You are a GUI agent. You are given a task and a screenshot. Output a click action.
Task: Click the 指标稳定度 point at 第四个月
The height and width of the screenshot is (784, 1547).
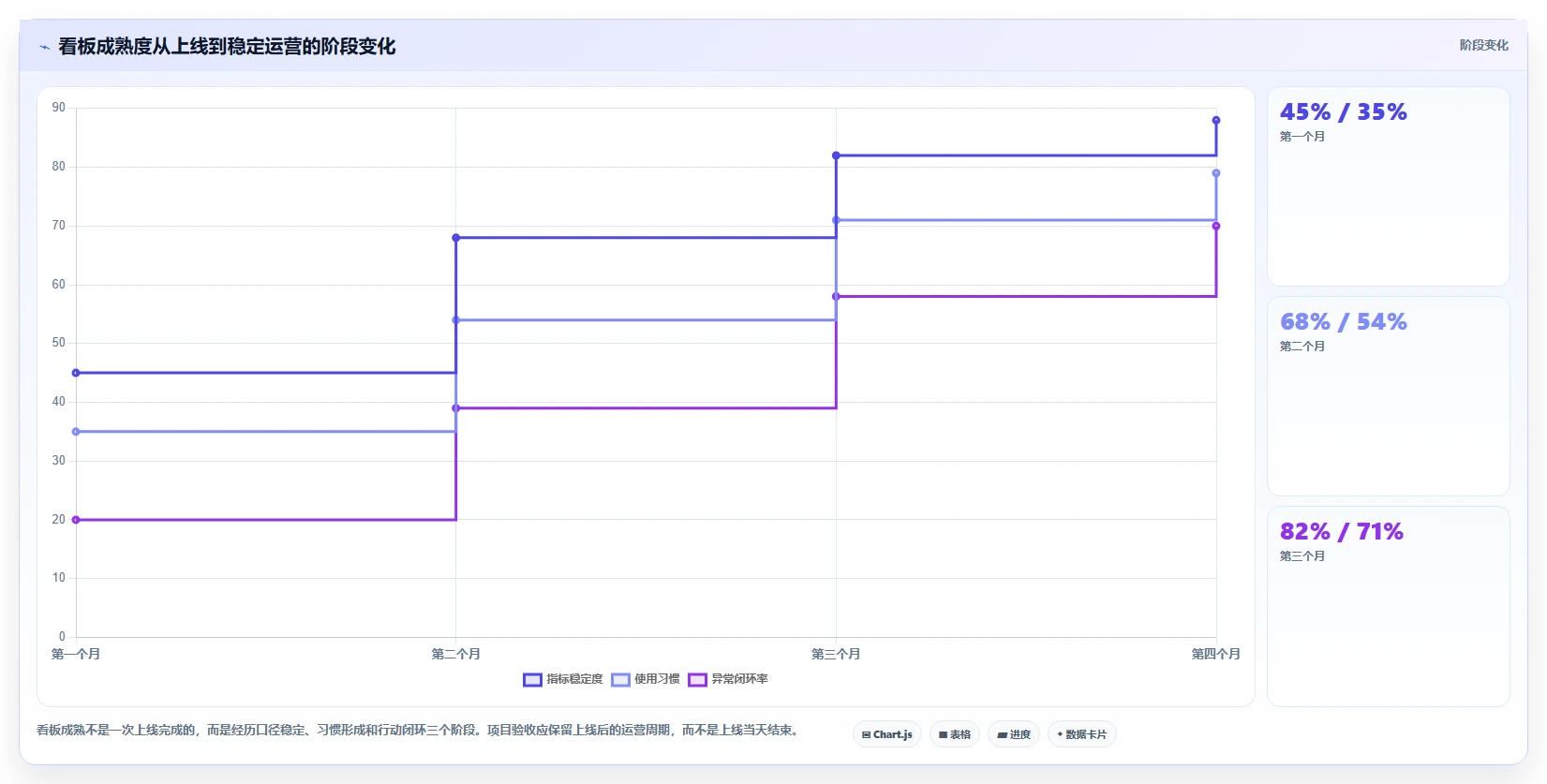[x=1216, y=120]
